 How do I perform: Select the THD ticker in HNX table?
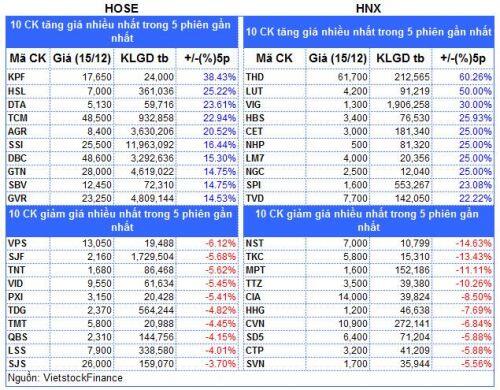click(x=255, y=77)
